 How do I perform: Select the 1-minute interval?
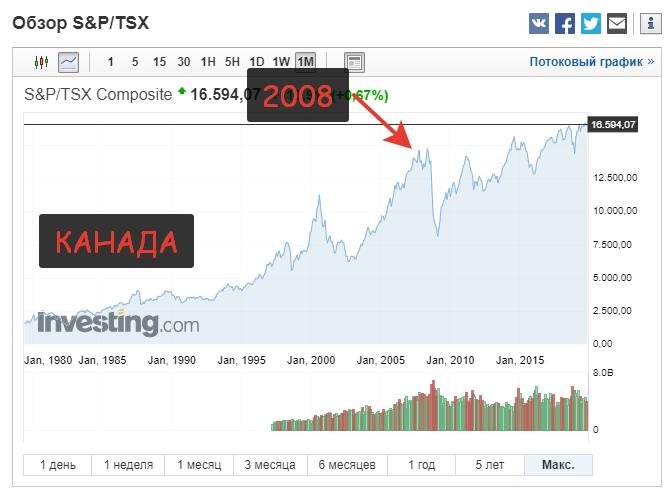(110, 62)
